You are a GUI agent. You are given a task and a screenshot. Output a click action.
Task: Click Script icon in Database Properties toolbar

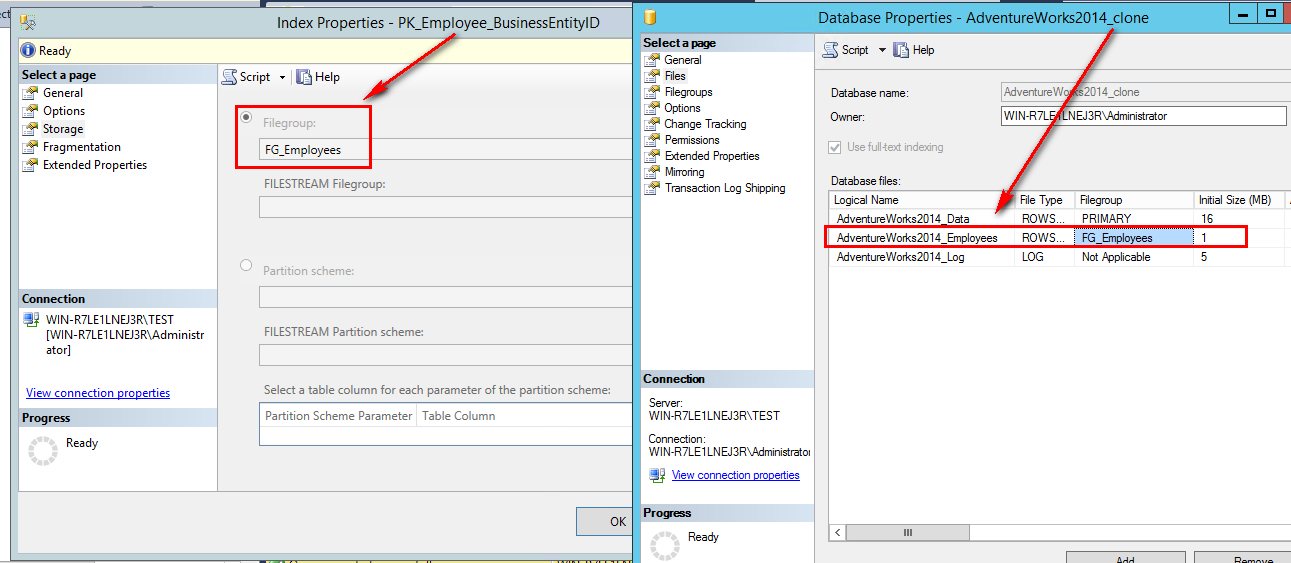830,49
